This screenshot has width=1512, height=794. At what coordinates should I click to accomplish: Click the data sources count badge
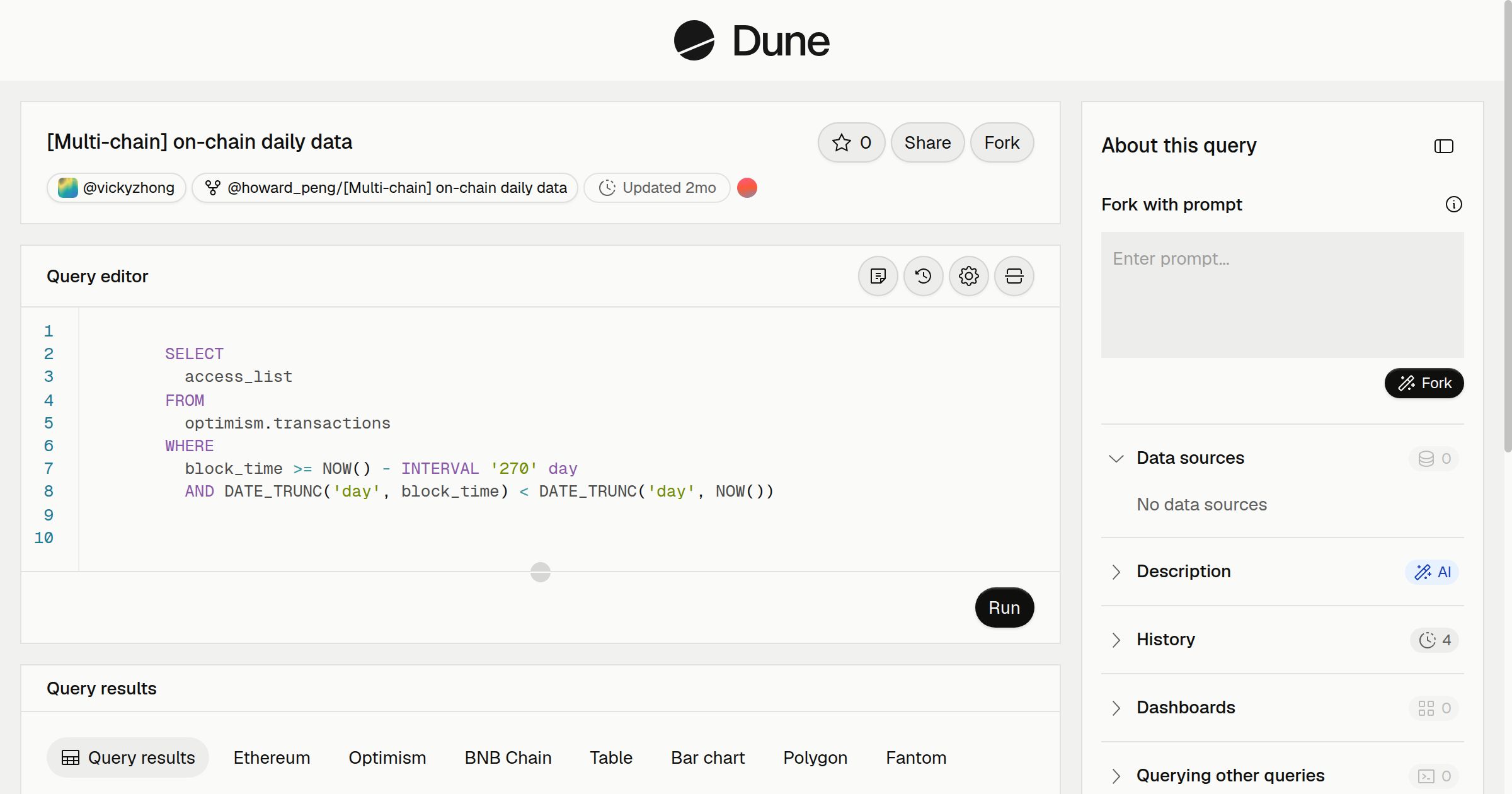coord(1434,458)
